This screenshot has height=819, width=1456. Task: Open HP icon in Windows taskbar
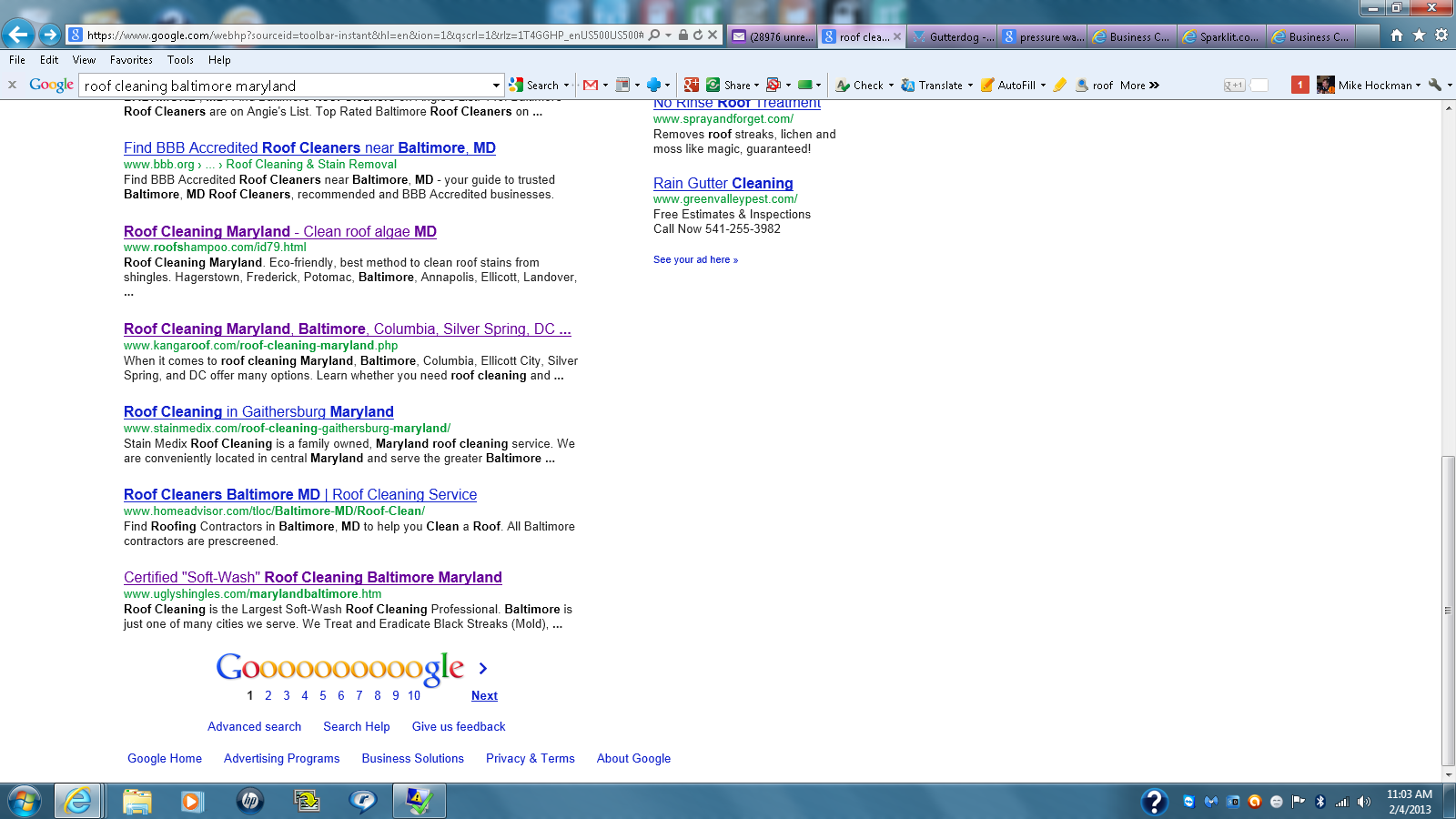click(x=249, y=801)
